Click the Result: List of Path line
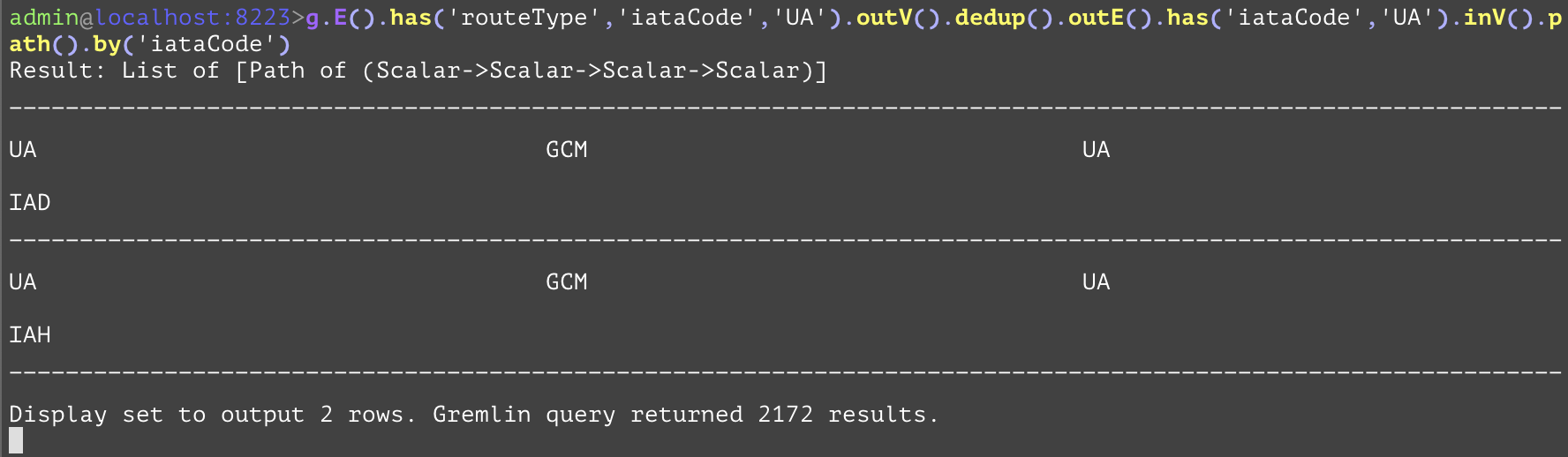The image size is (1568, 457). pyautogui.click(x=418, y=71)
